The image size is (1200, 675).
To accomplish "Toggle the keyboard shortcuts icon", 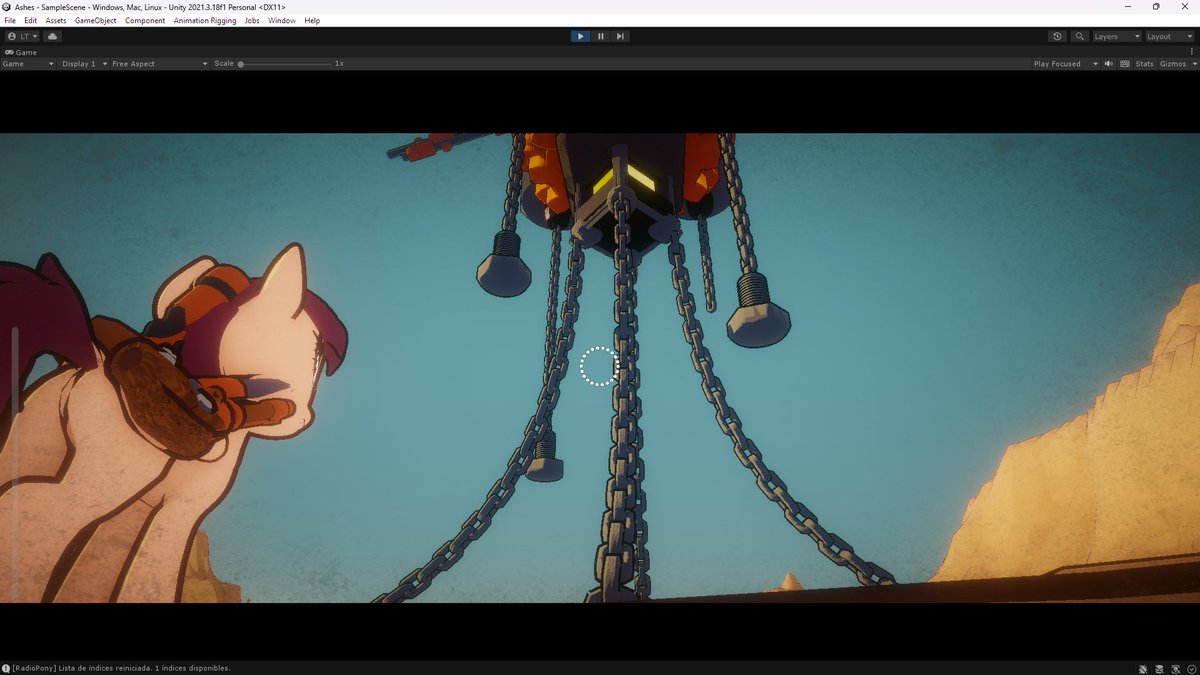I will (1125, 64).
